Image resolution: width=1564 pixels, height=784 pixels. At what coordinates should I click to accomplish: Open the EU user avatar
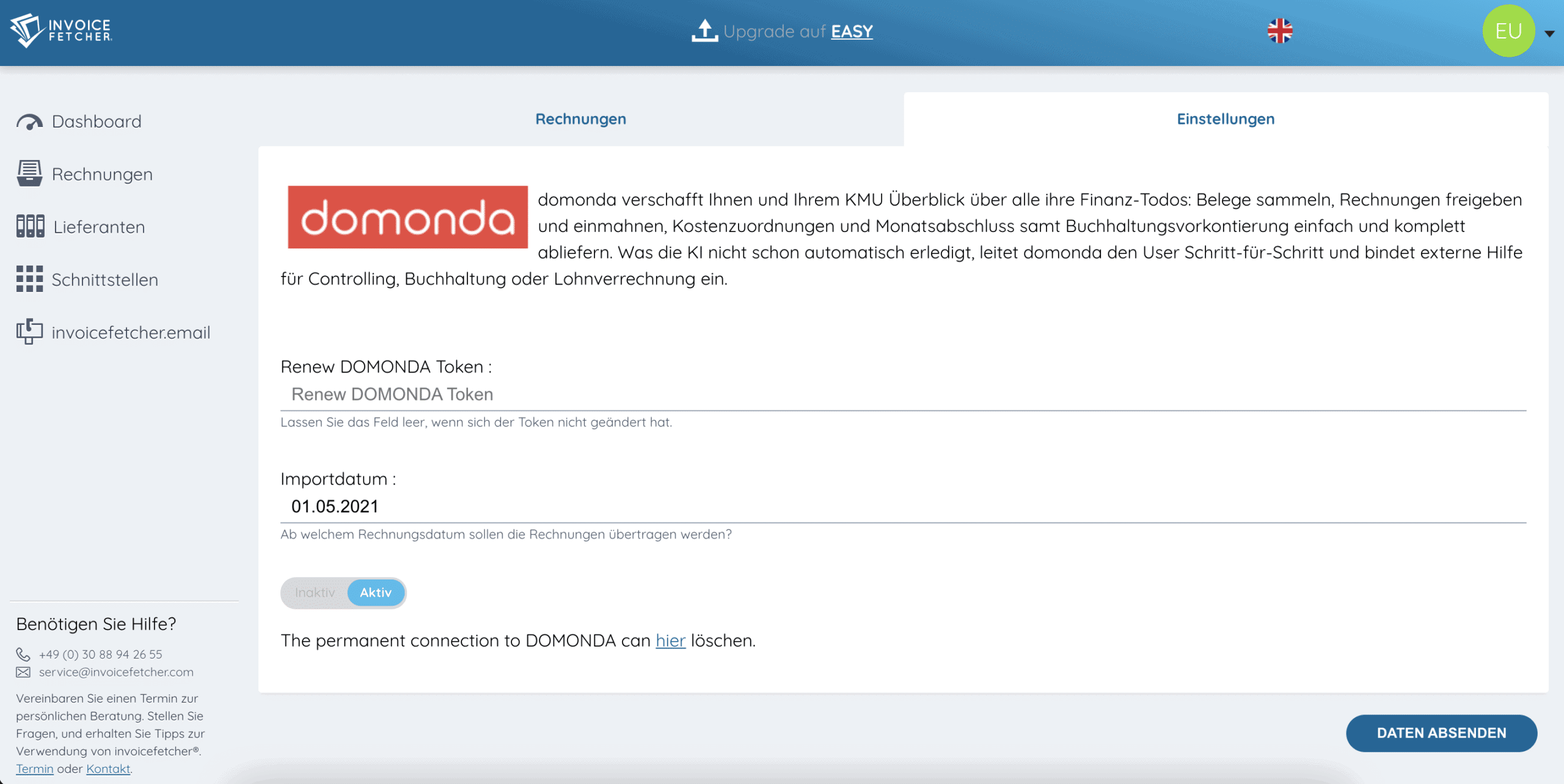(1508, 31)
